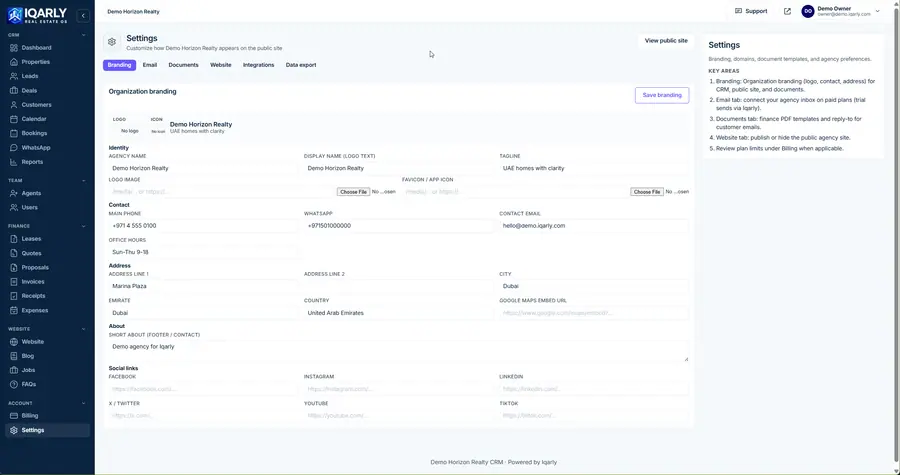The width and height of the screenshot is (900, 475).
Task: Click the Bookings icon
Action: pos(14,133)
